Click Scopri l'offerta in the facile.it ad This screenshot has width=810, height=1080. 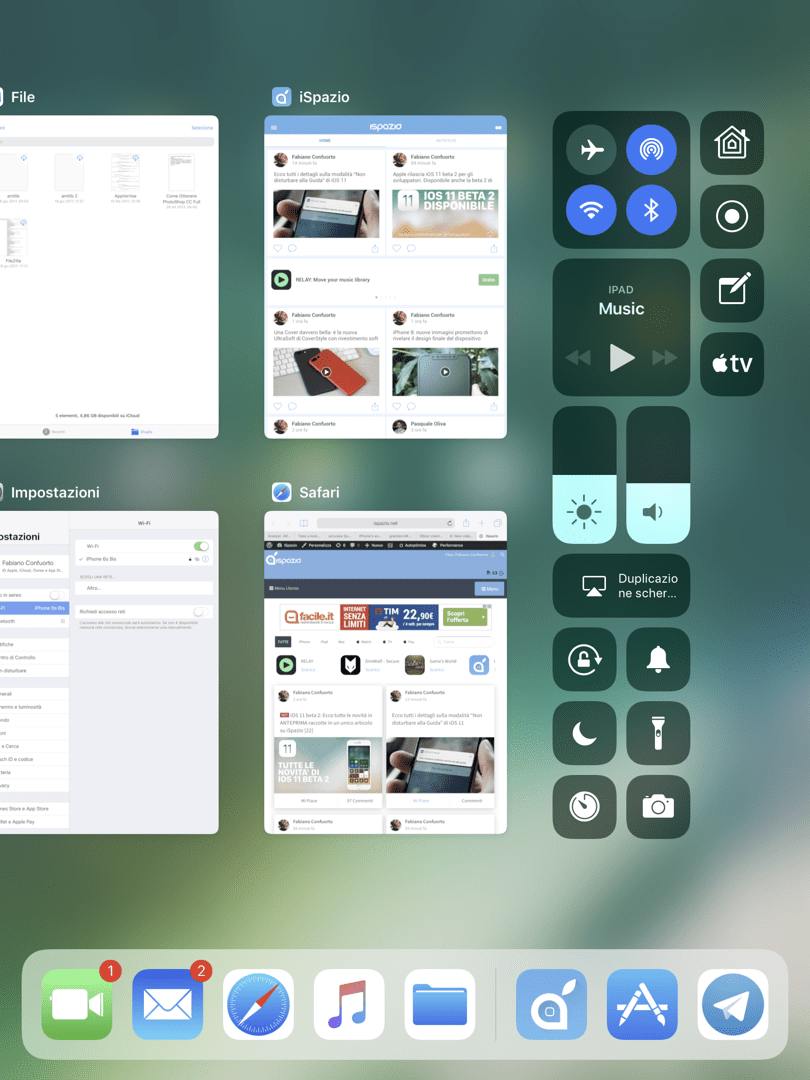(x=465, y=616)
